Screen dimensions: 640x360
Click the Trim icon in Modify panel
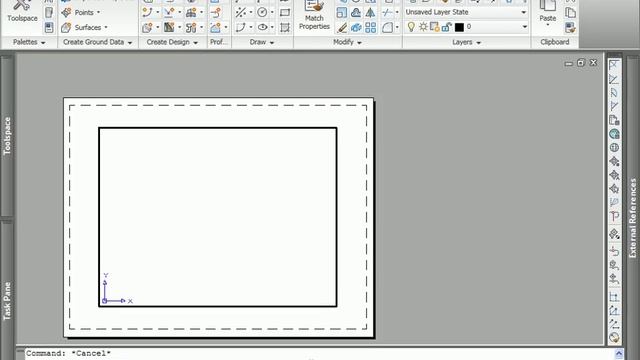tap(387, 13)
